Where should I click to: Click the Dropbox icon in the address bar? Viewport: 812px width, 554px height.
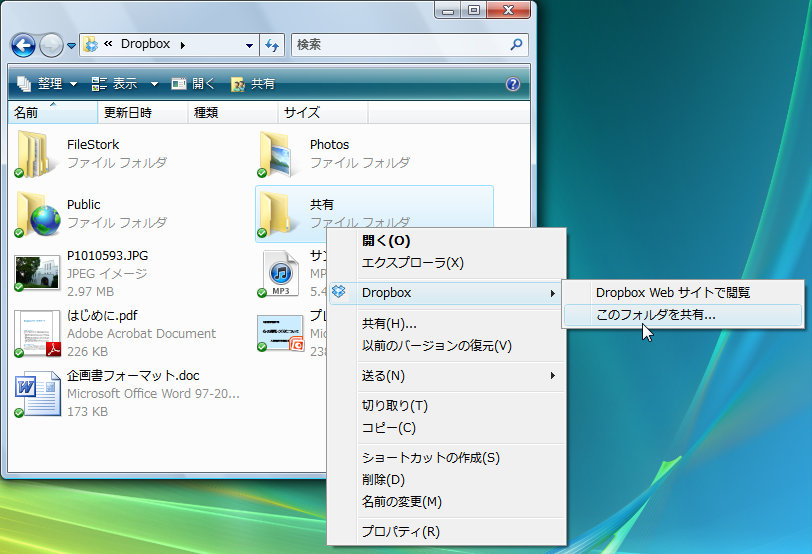point(91,45)
